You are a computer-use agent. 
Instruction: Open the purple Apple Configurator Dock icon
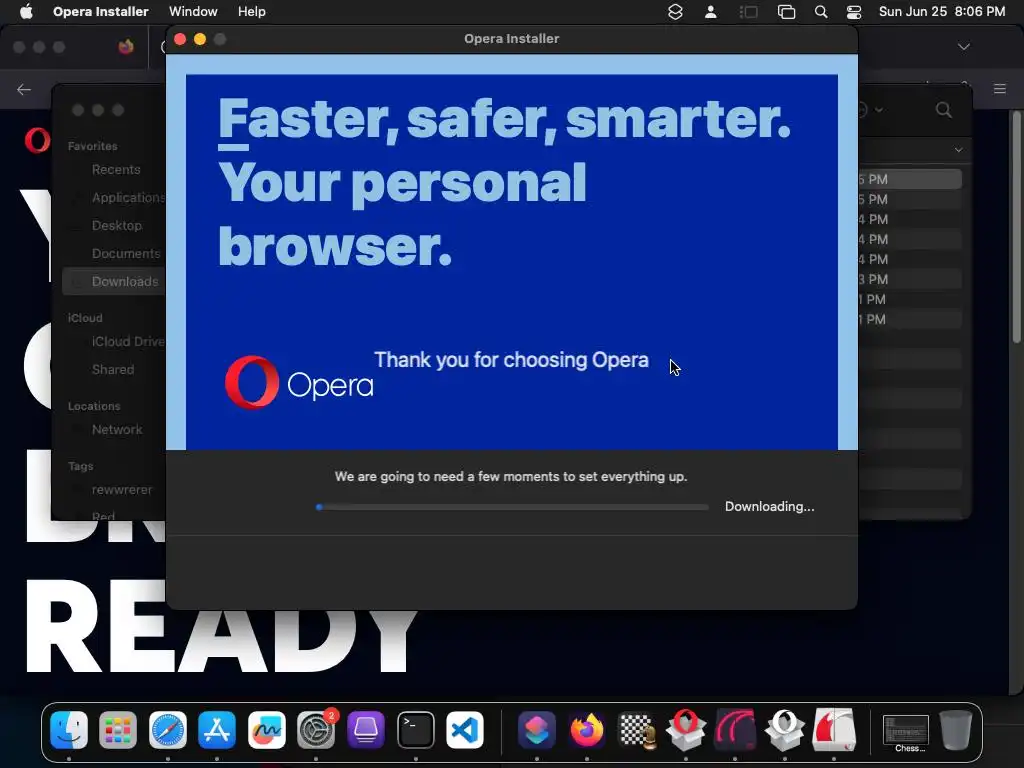tap(366, 729)
